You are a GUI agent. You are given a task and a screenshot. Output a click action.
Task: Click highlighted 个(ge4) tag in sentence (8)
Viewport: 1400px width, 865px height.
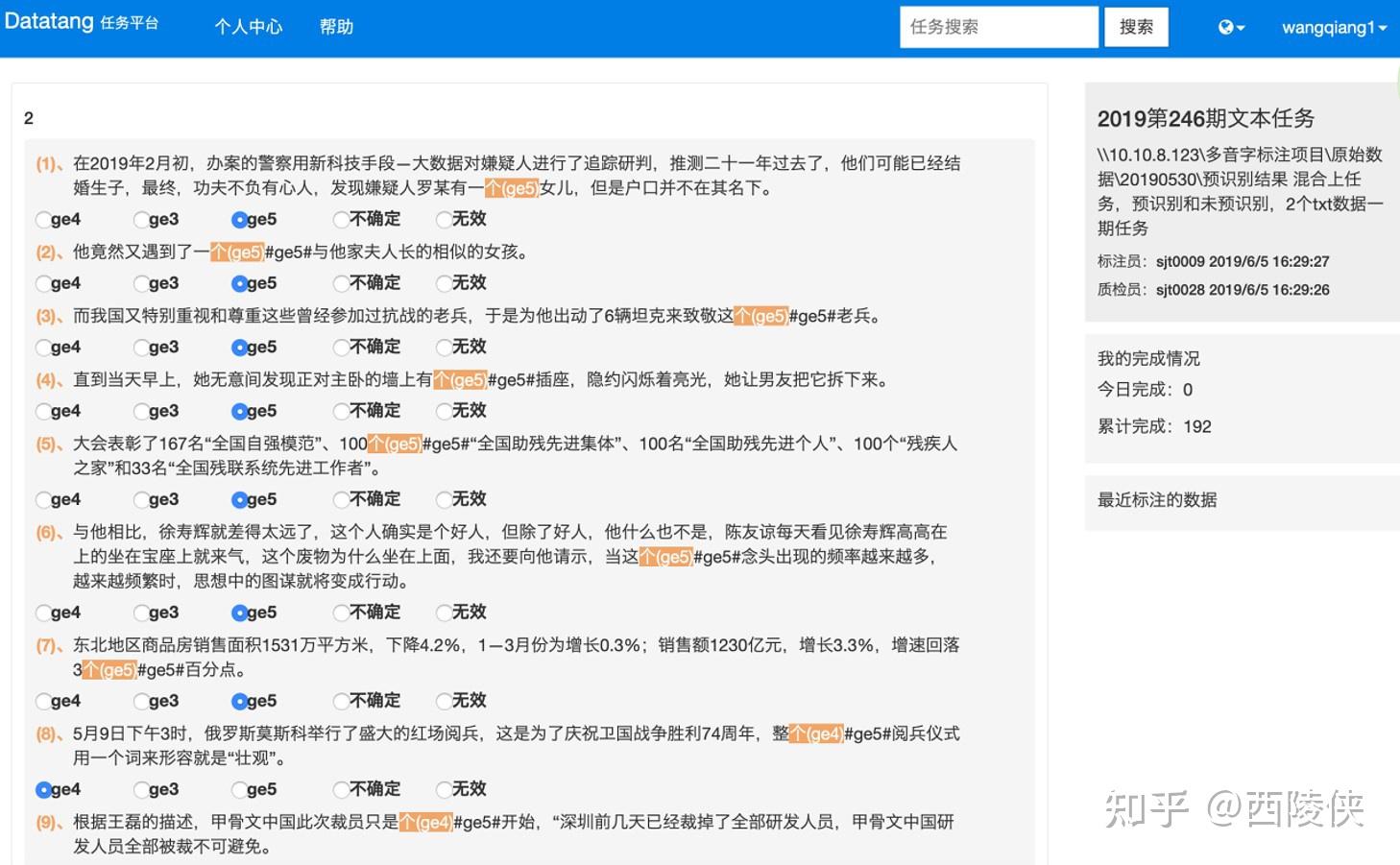click(x=816, y=733)
